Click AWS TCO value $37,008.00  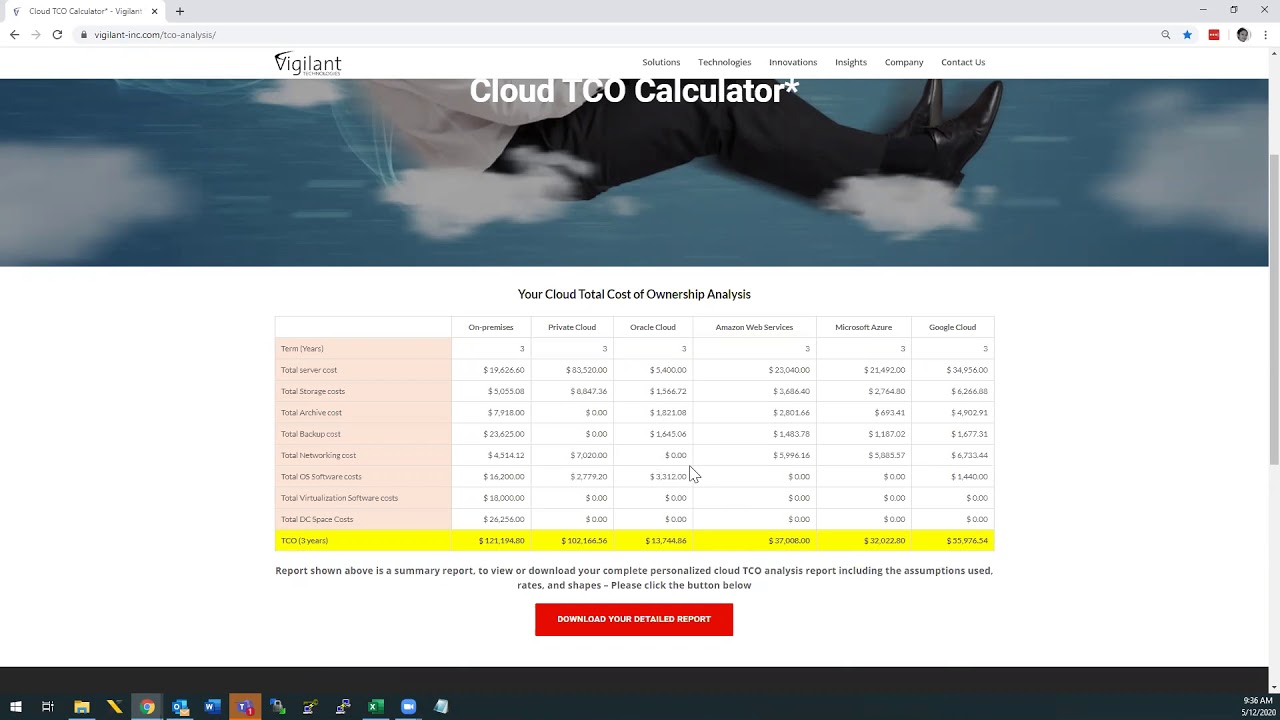pyautogui.click(x=789, y=541)
